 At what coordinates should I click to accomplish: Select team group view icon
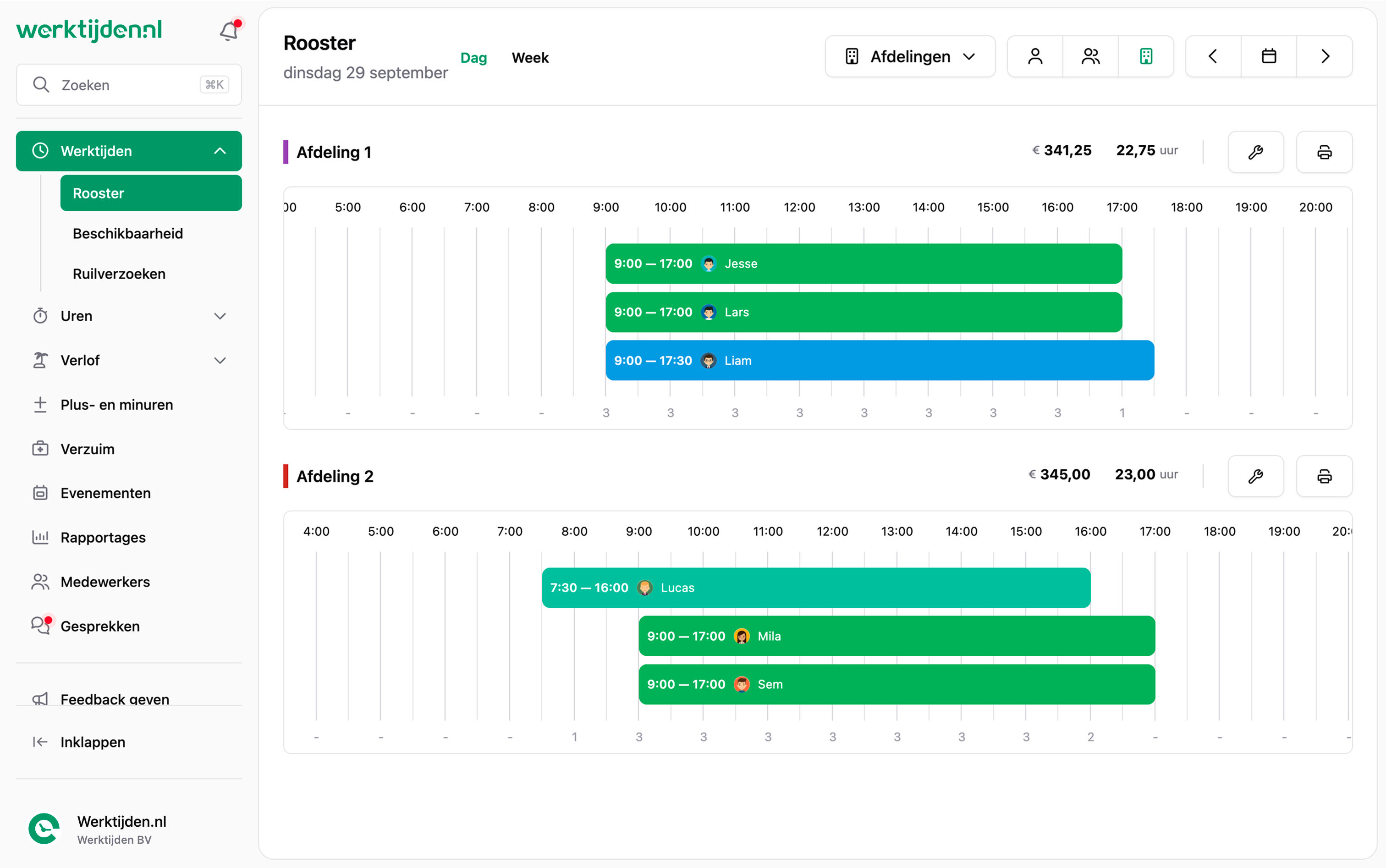(1090, 56)
